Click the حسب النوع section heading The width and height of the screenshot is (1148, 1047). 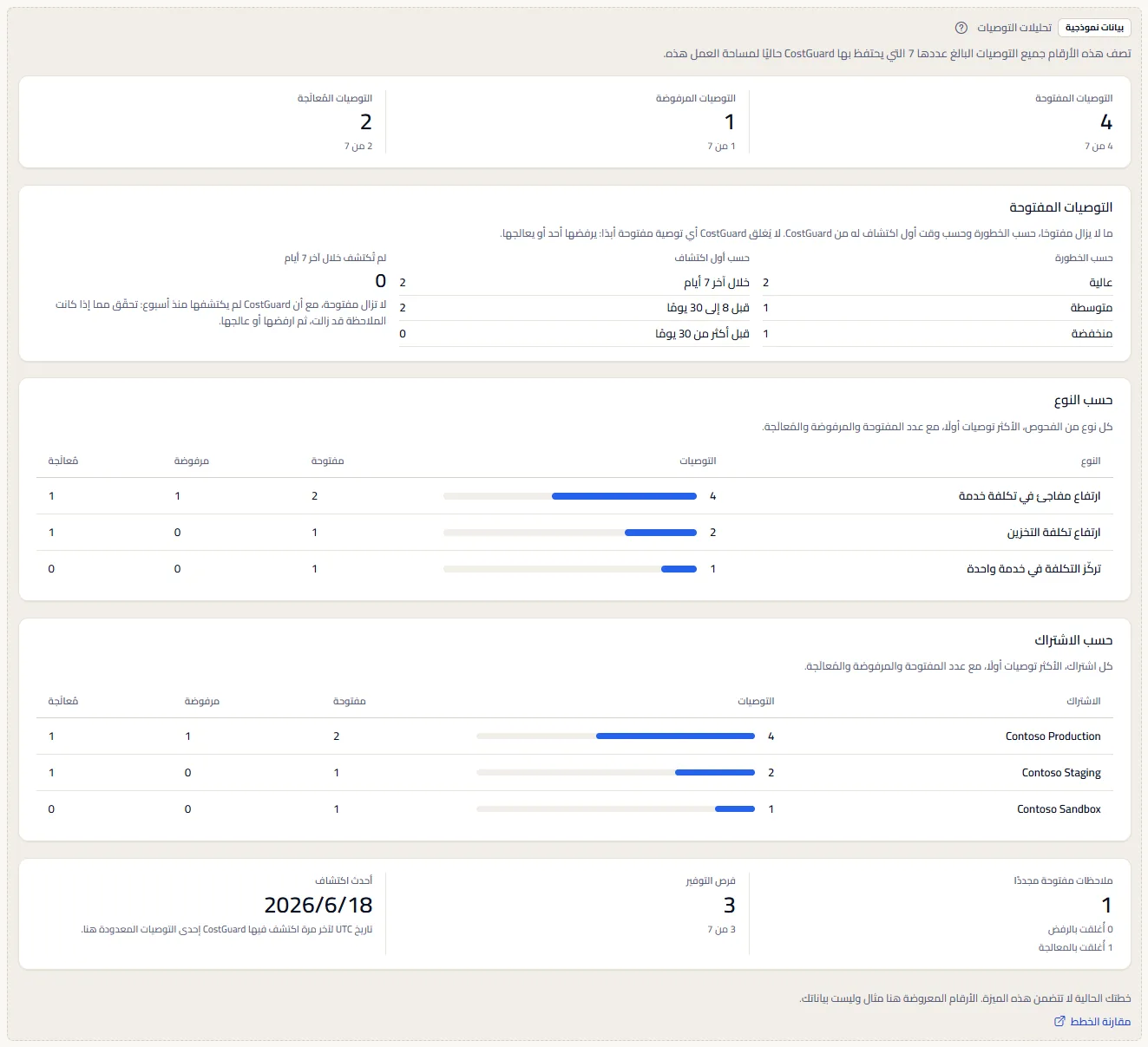coord(1083,400)
